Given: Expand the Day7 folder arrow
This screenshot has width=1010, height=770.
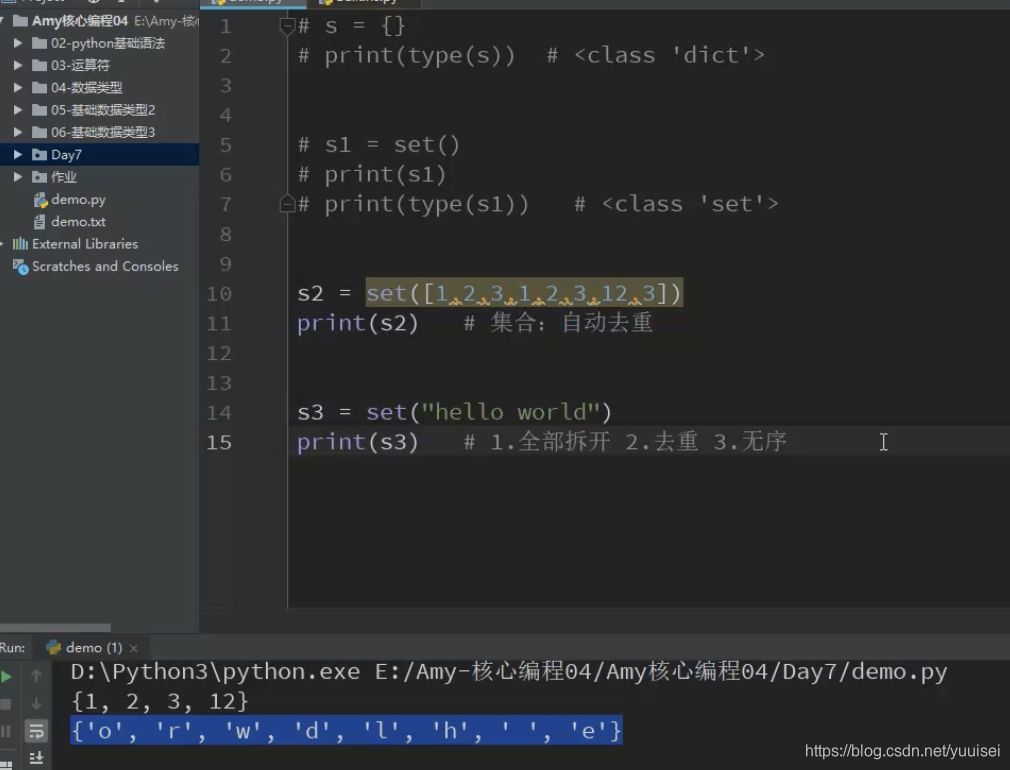Looking at the screenshot, I should 18,155.
